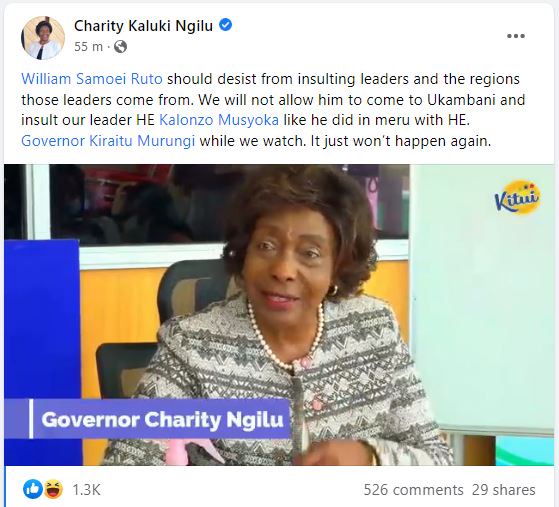Play the video of Governor Ngilu speaking

point(279,315)
